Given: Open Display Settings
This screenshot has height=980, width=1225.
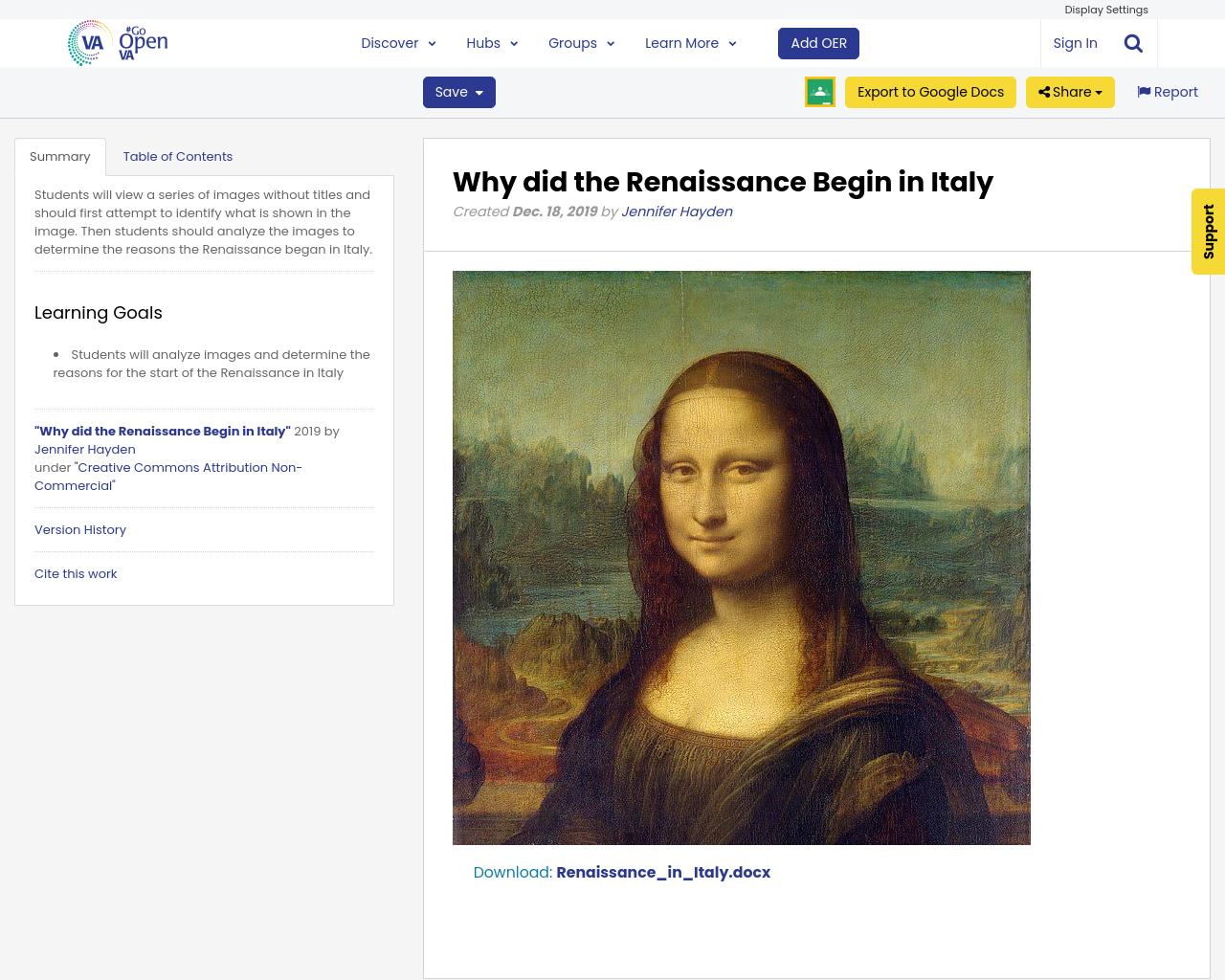Looking at the screenshot, I should pyautogui.click(x=1106, y=10).
